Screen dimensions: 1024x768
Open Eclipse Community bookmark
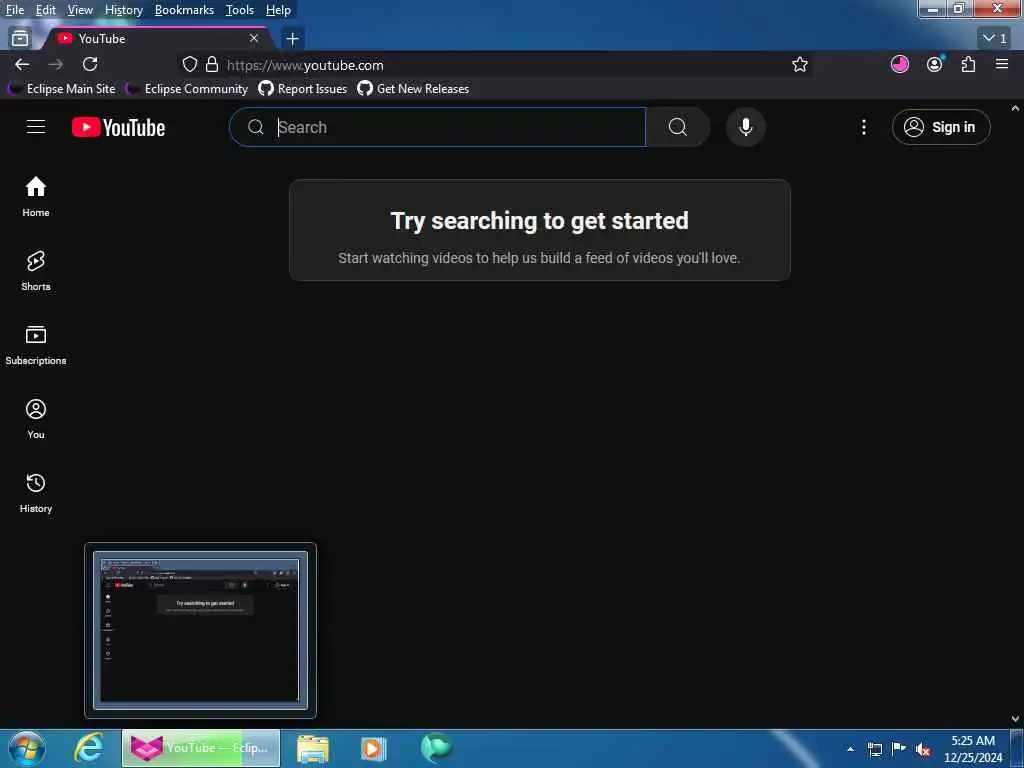click(x=187, y=88)
